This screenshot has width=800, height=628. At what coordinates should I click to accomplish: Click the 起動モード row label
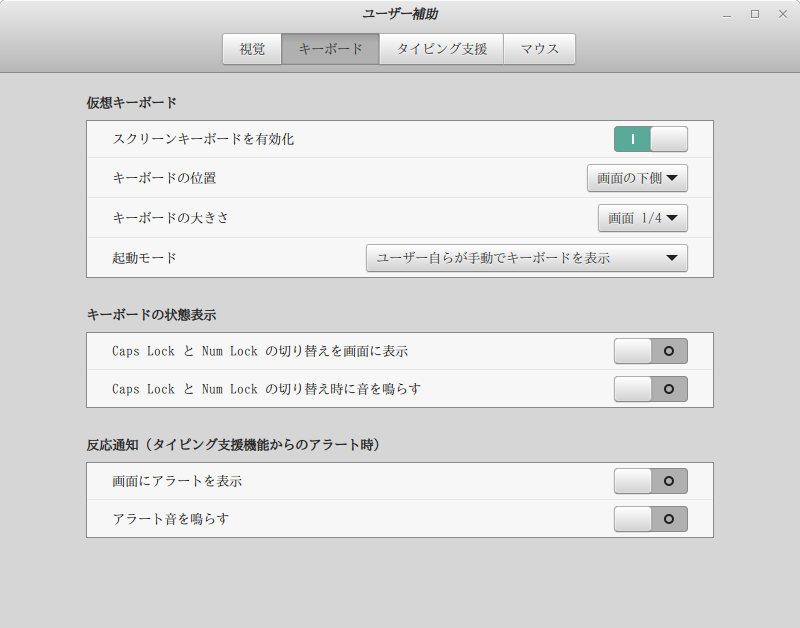pyautogui.click(x=145, y=258)
